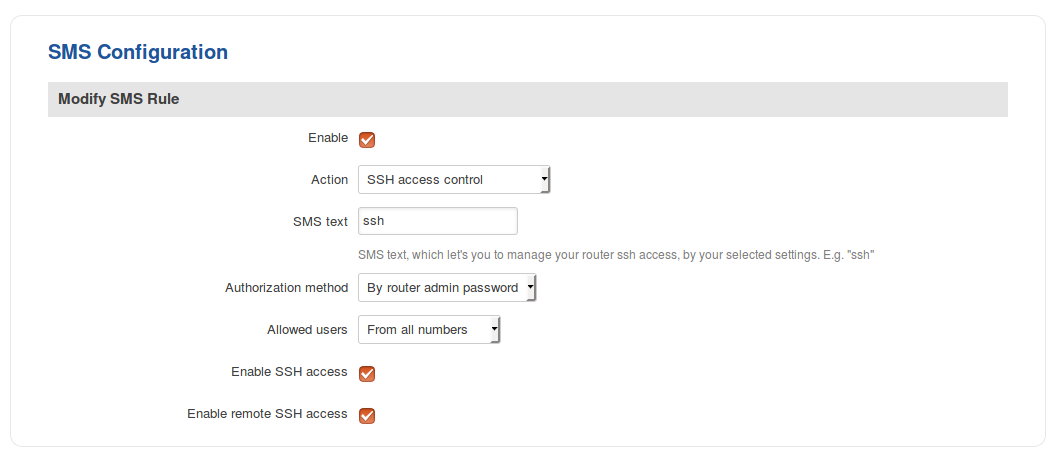
Task: Click the "Enable SSH access" label text
Action: coord(289,372)
